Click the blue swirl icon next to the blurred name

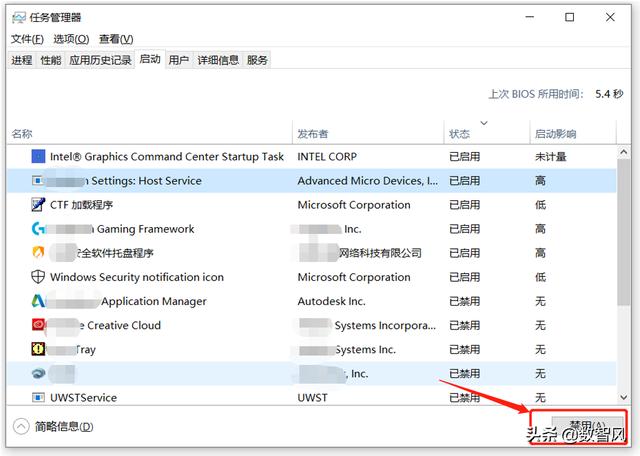point(38,373)
